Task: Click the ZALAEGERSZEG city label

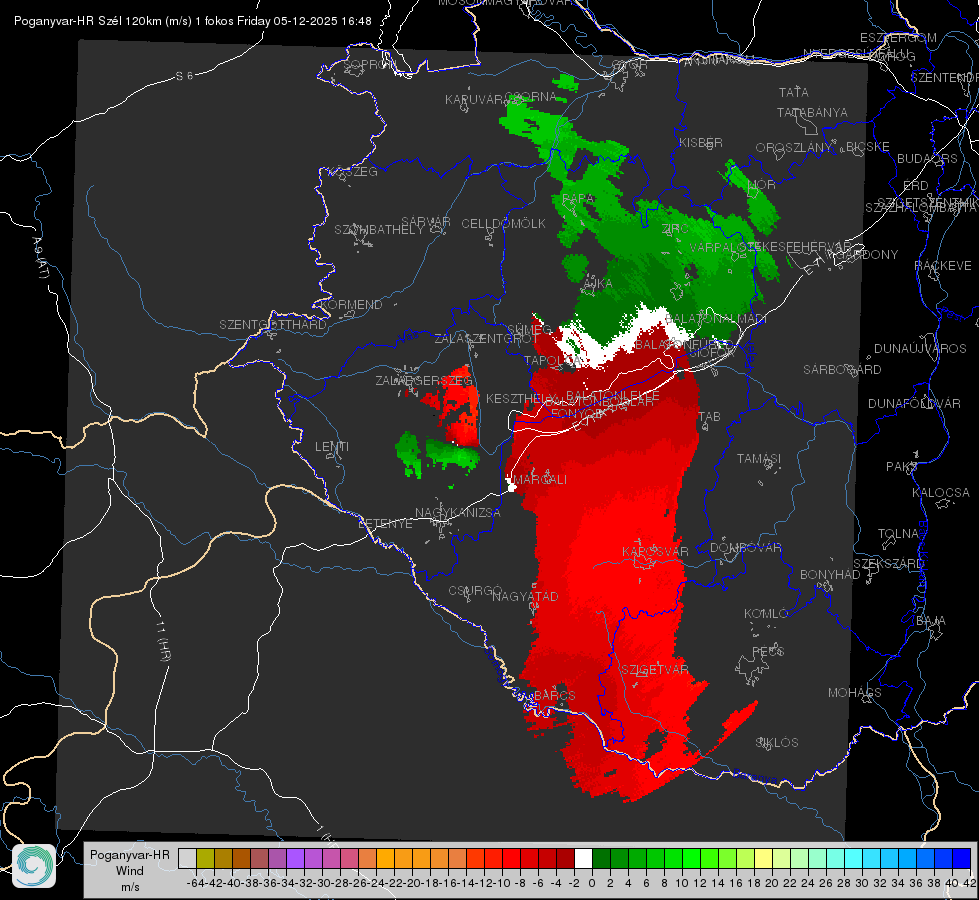Action: [x=424, y=380]
